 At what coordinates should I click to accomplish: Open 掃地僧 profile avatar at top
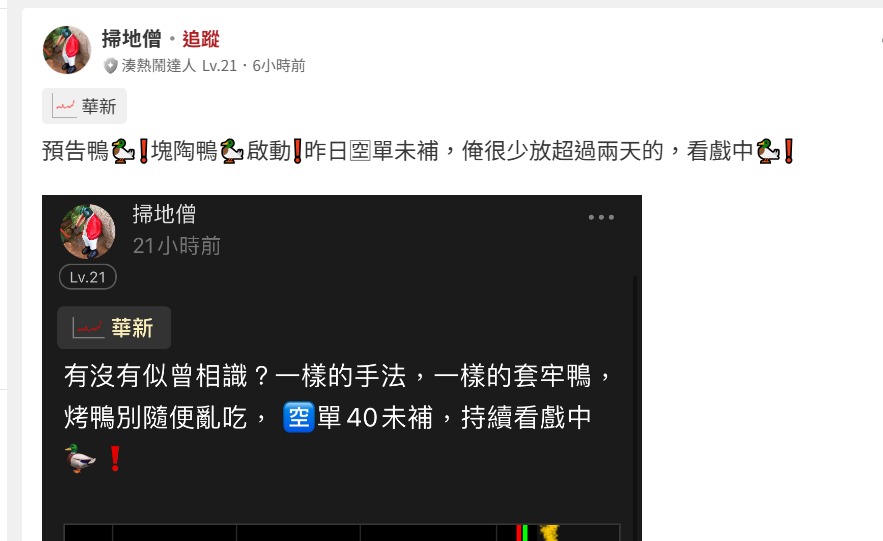pyautogui.click(x=67, y=50)
